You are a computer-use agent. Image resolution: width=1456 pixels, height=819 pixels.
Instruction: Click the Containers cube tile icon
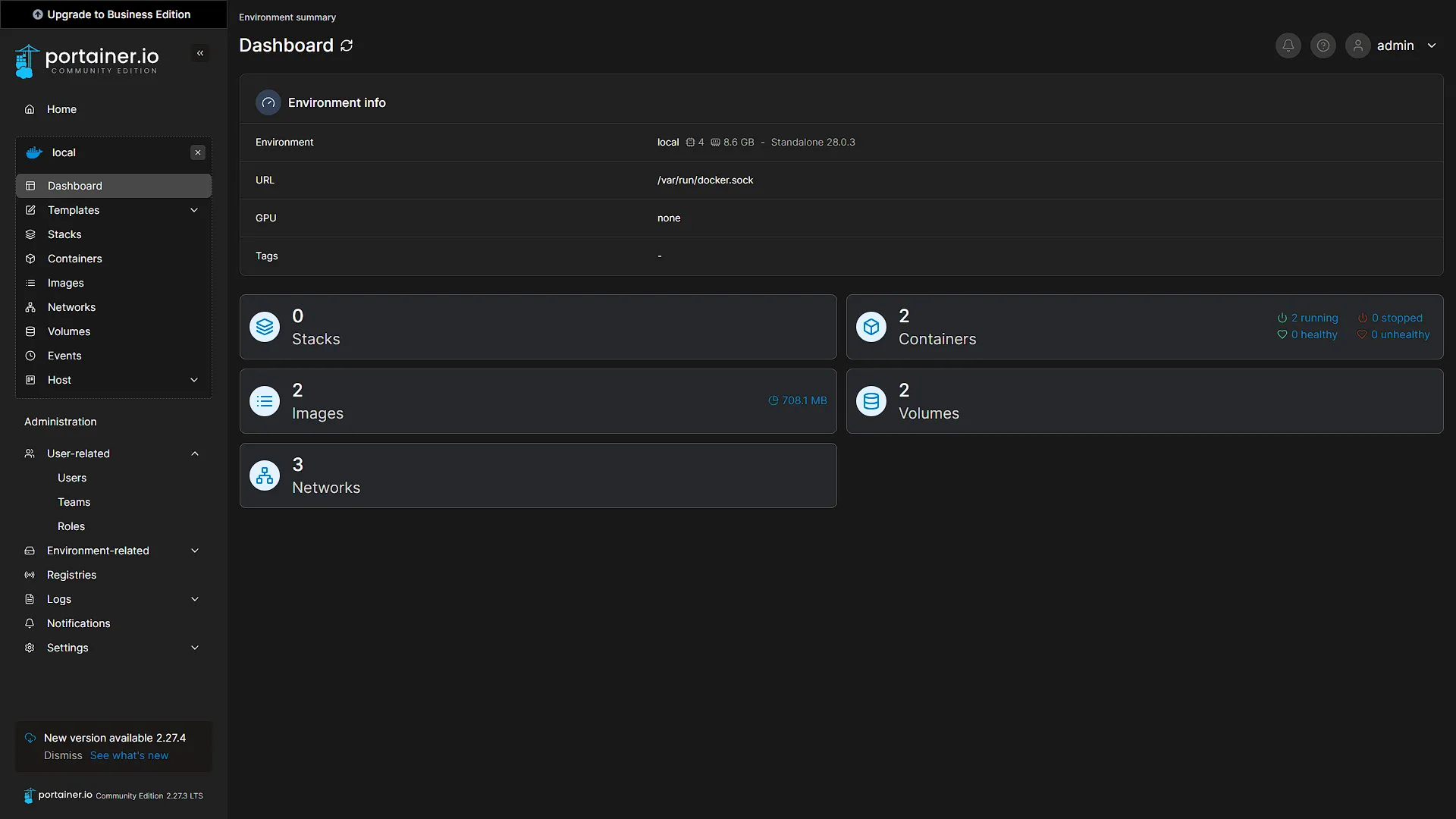[871, 327]
